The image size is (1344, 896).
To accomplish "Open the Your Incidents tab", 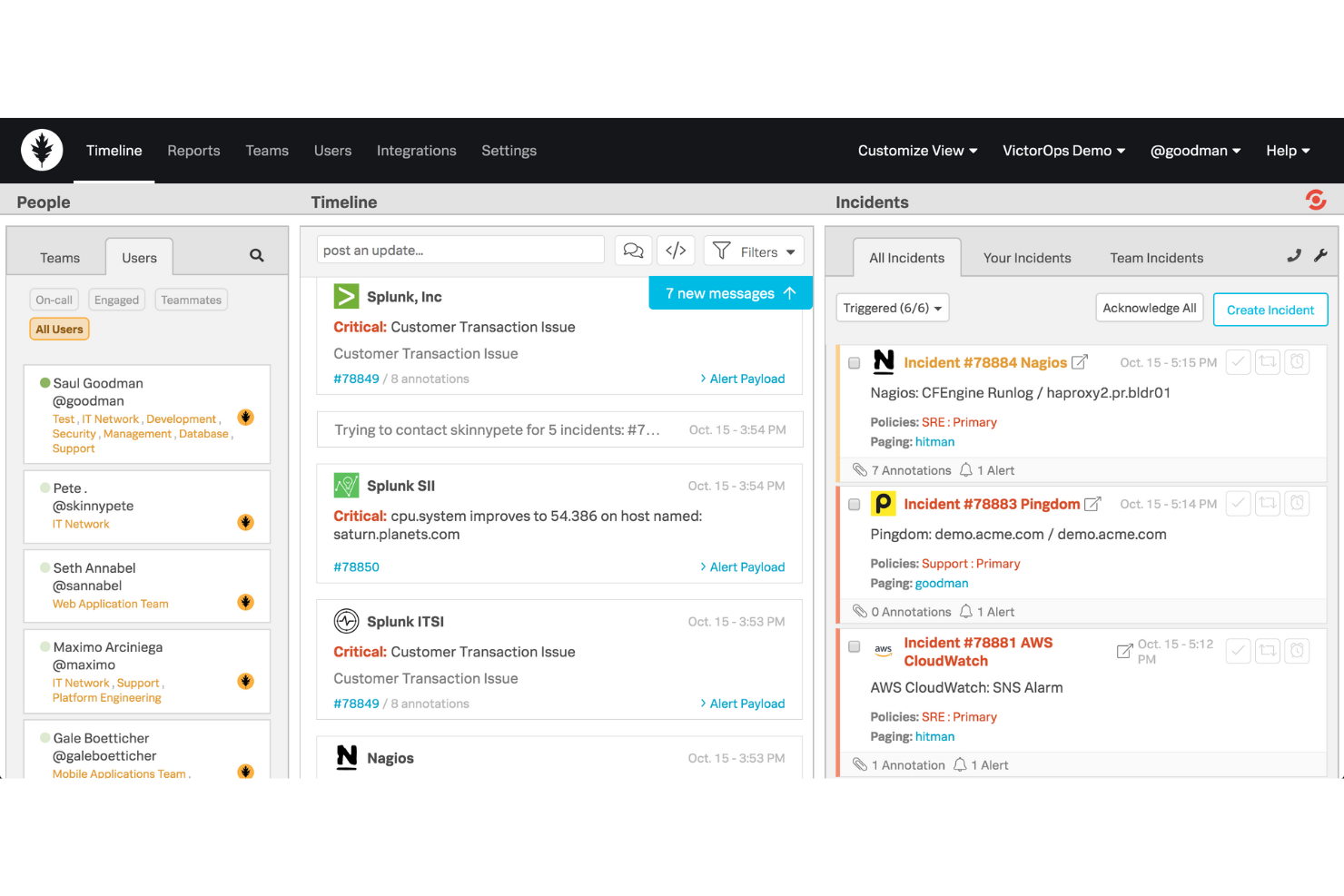I will coord(1026,258).
